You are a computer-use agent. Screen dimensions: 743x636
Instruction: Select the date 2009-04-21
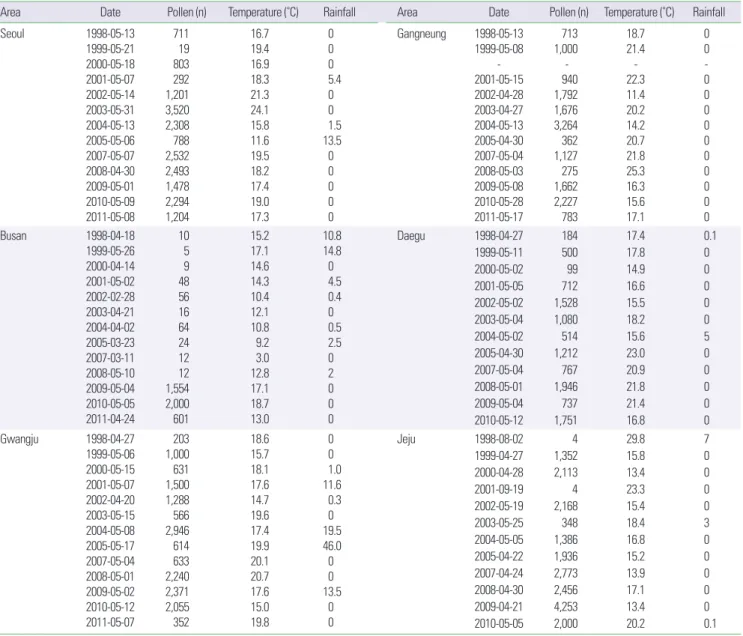pyautogui.click(x=499, y=607)
